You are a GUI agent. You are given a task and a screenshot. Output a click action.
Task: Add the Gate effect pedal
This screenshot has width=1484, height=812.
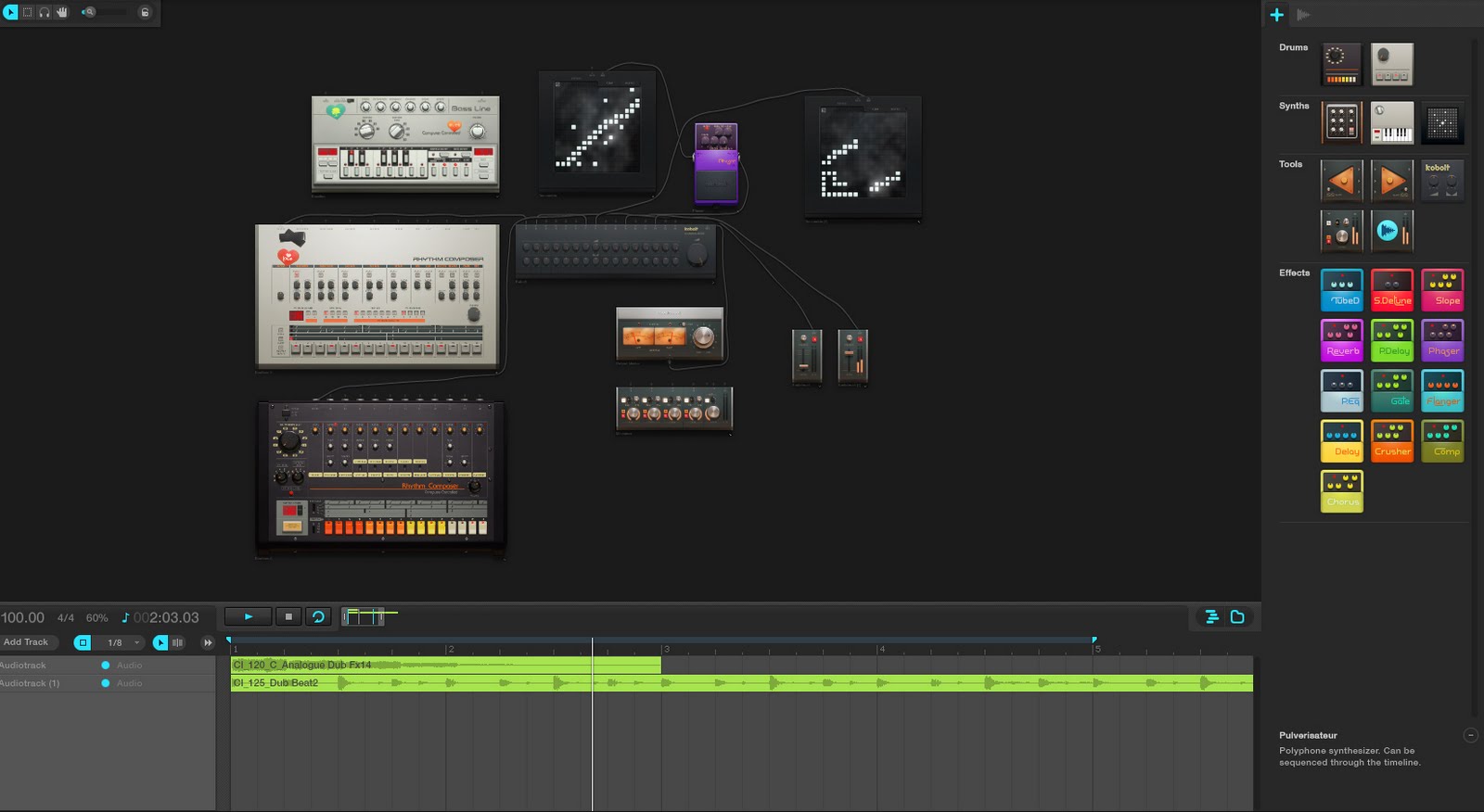(1392, 390)
